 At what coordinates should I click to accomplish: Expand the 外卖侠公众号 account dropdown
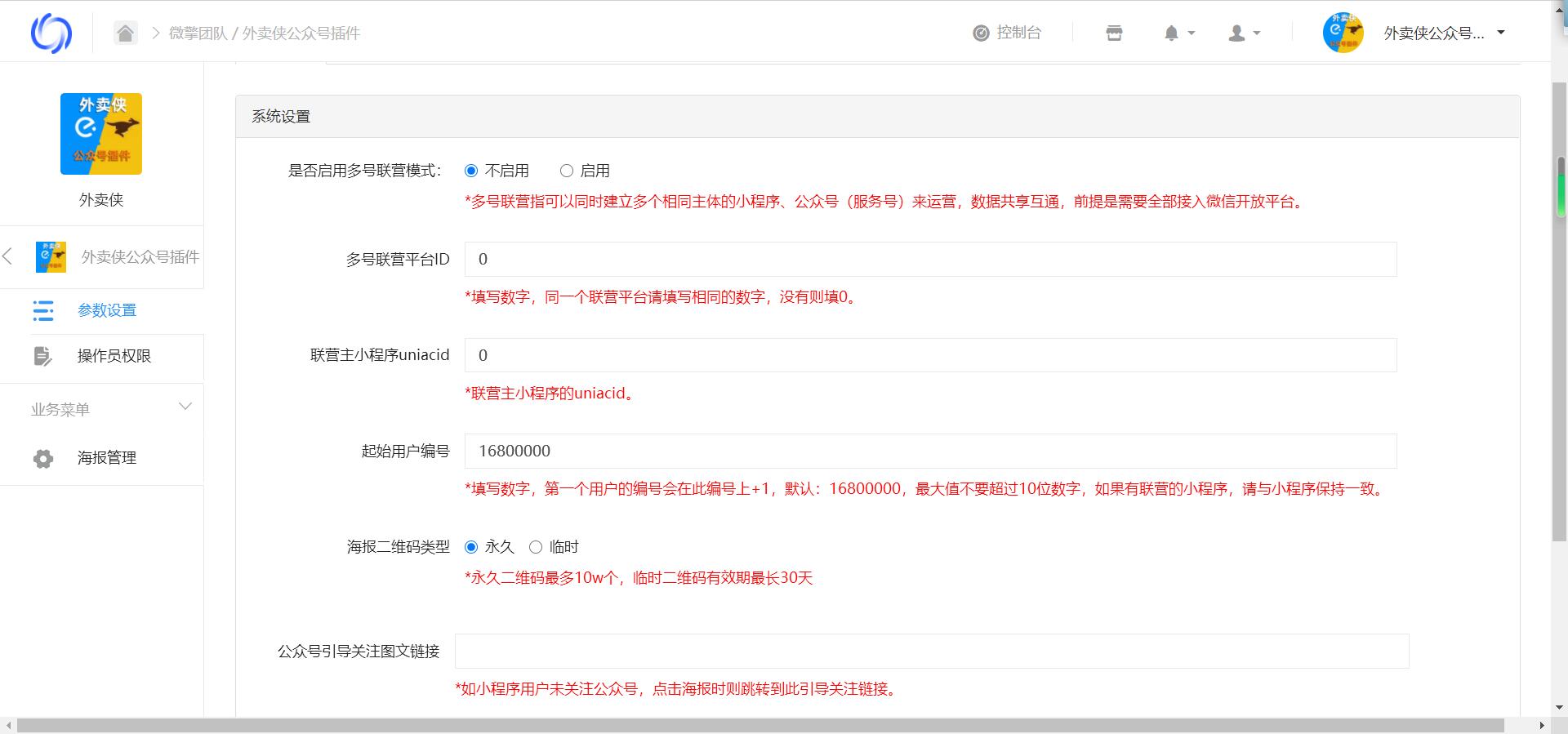pyautogui.click(x=1445, y=33)
